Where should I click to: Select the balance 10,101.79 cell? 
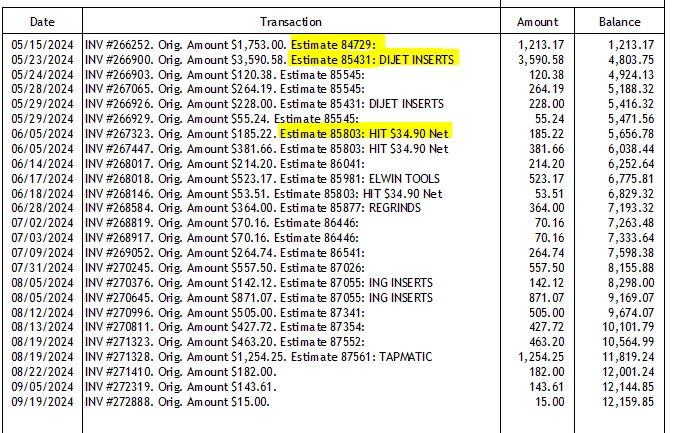[x=628, y=327]
